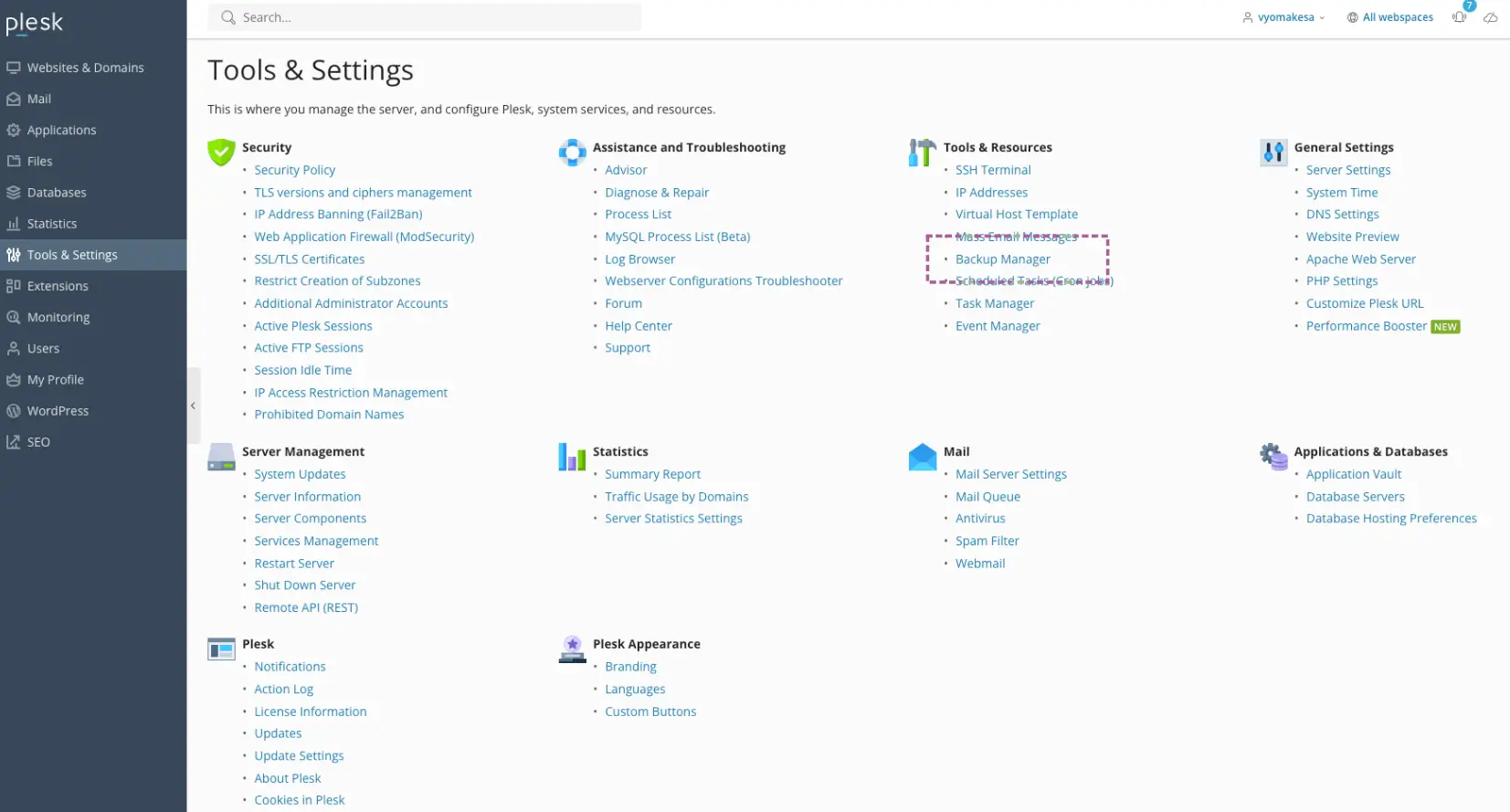Open the Security Policy link
Viewport: 1510px width, 812px height.
coord(294,170)
